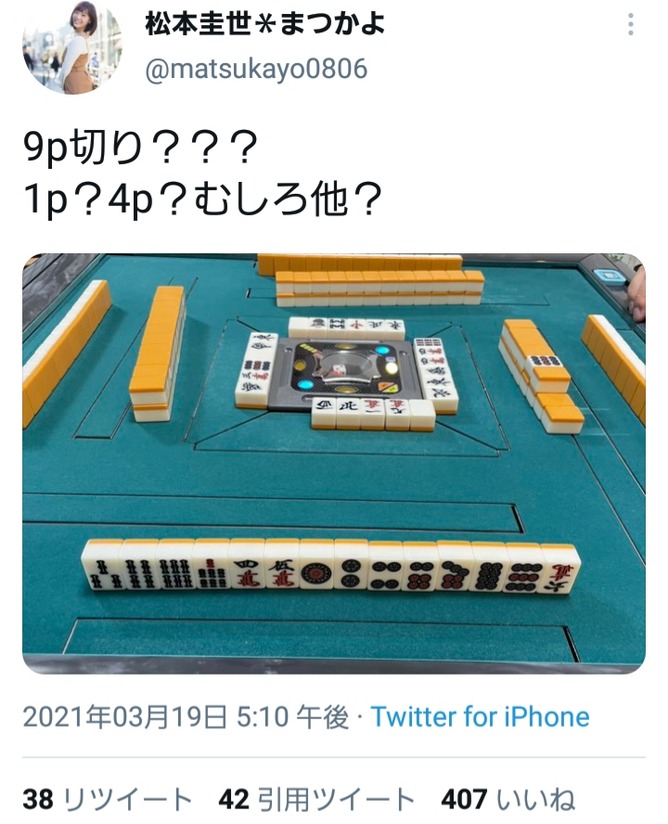Tap the leftmost 3-sou bamboo tile in hand
Screen dimensions: 668x824
pyautogui.click(x=101, y=564)
